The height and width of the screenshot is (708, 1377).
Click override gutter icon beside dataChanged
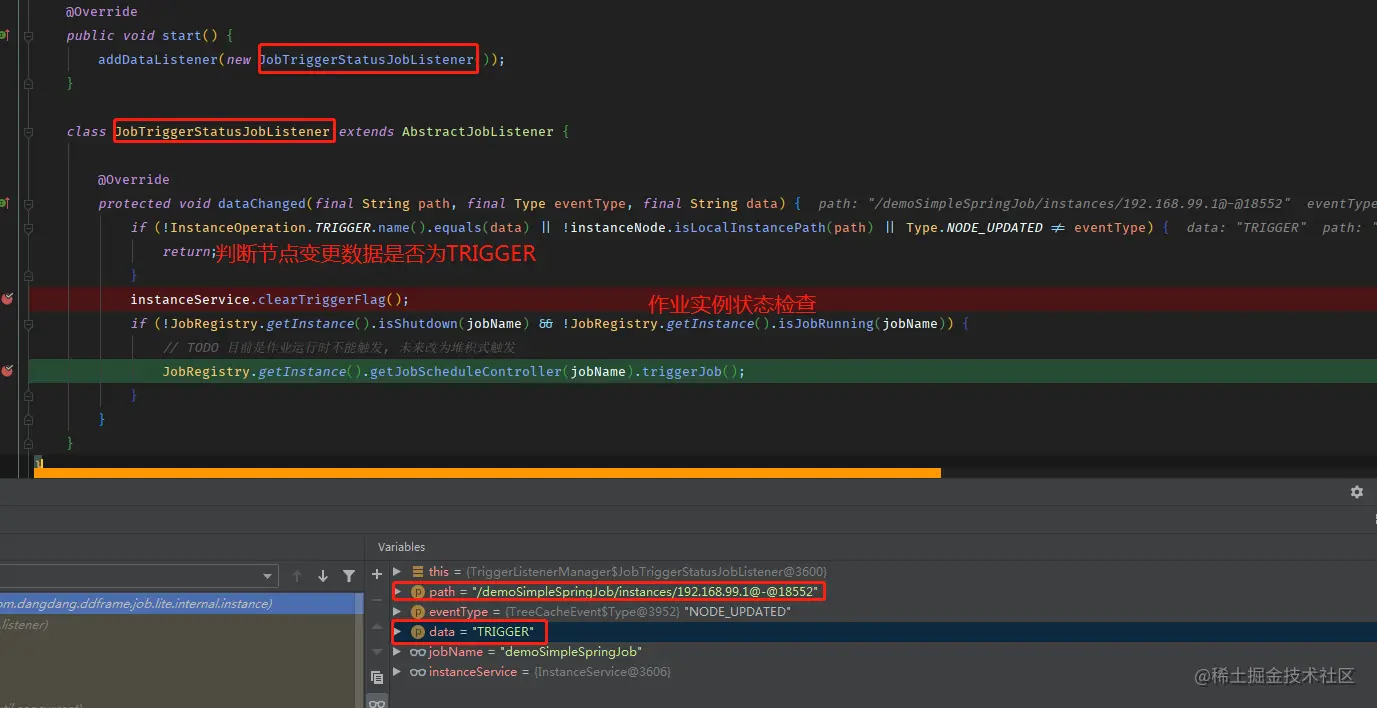point(4,203)
